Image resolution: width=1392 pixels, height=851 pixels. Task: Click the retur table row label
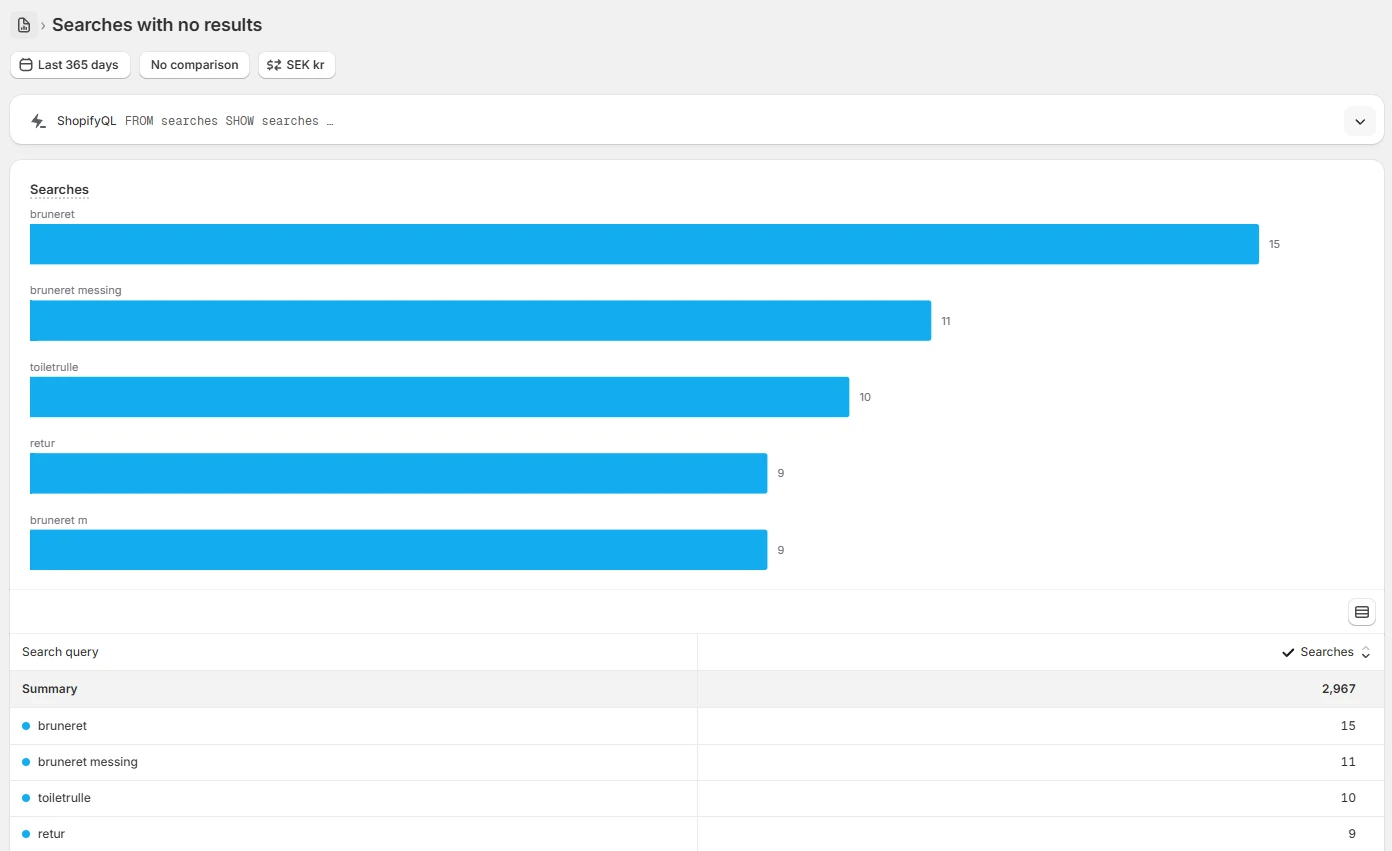[x=51, y=834]
